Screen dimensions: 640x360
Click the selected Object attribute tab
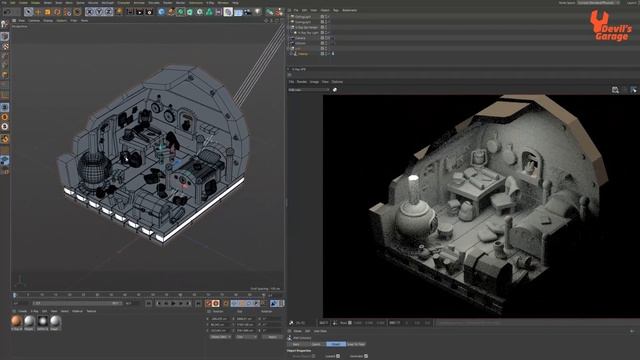[x=336, y=344]
